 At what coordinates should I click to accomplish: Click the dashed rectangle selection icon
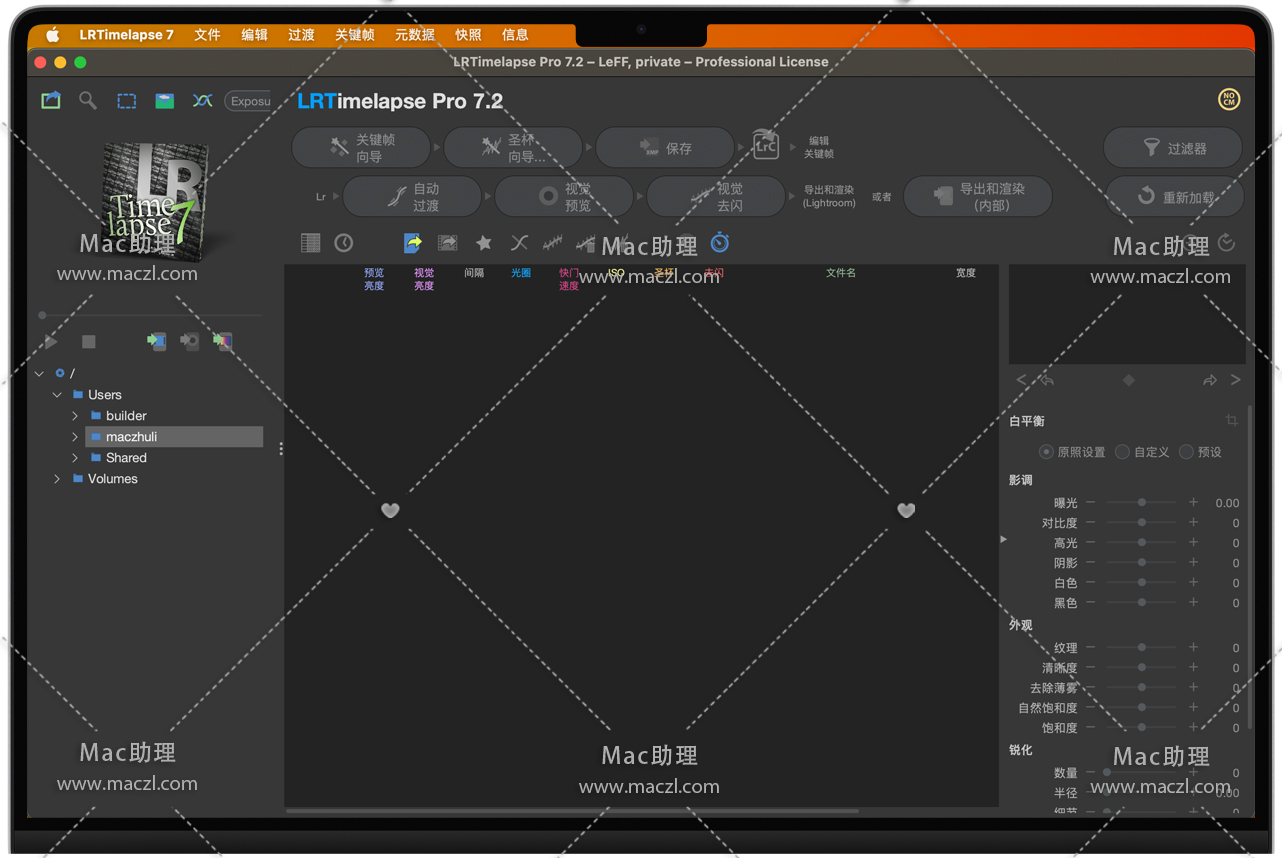tap(126, 101)
